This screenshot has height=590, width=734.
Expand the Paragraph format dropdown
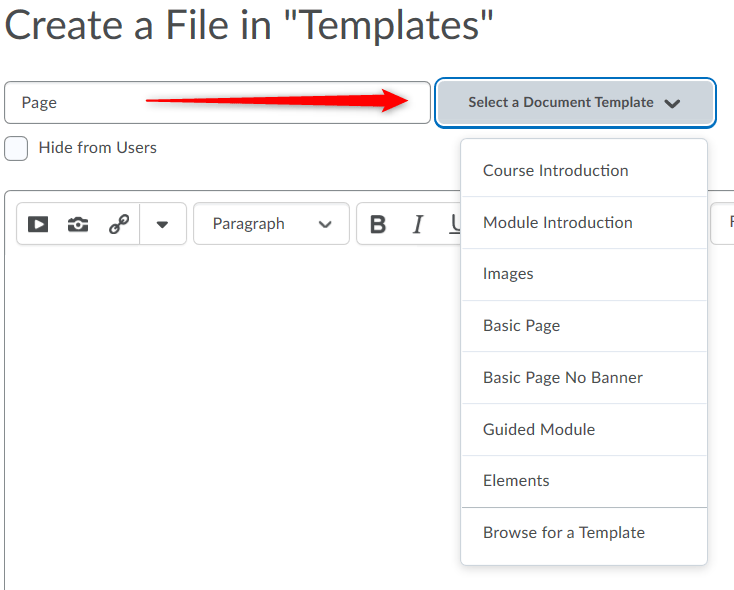271,224
